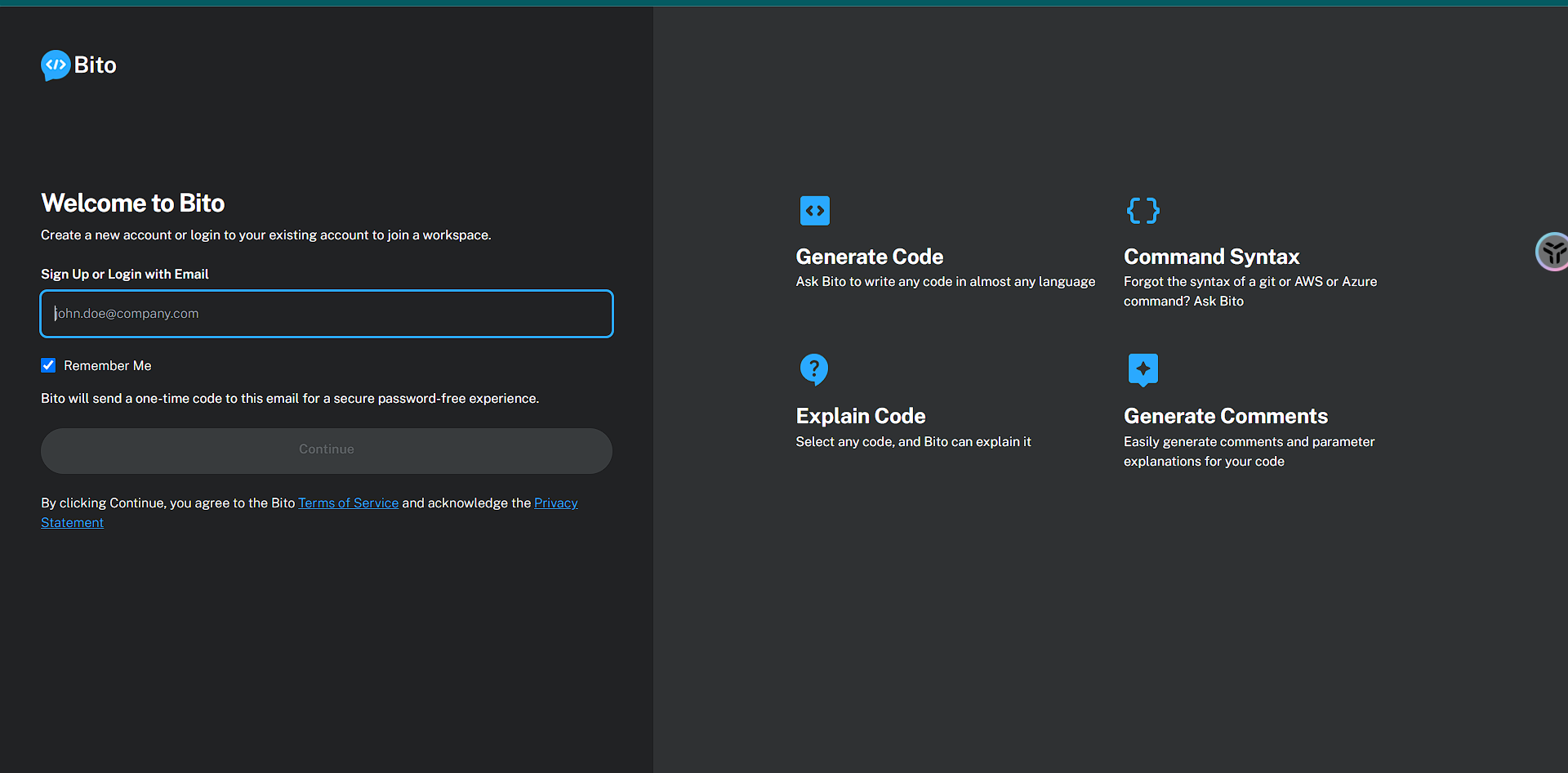Click the Explain Code heading

861,416
